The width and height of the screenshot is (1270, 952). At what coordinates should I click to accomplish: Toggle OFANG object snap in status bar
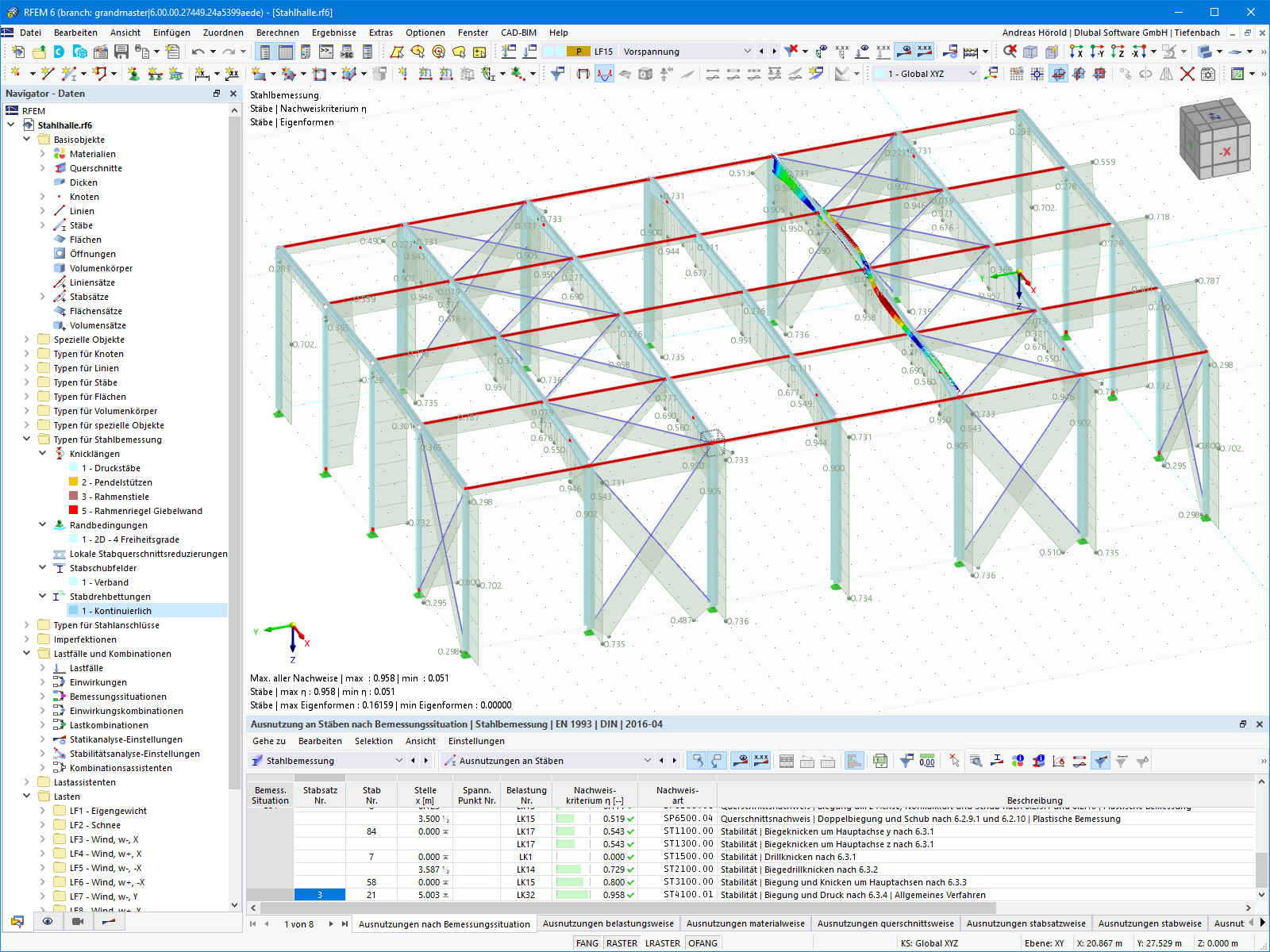coord(702,943)
